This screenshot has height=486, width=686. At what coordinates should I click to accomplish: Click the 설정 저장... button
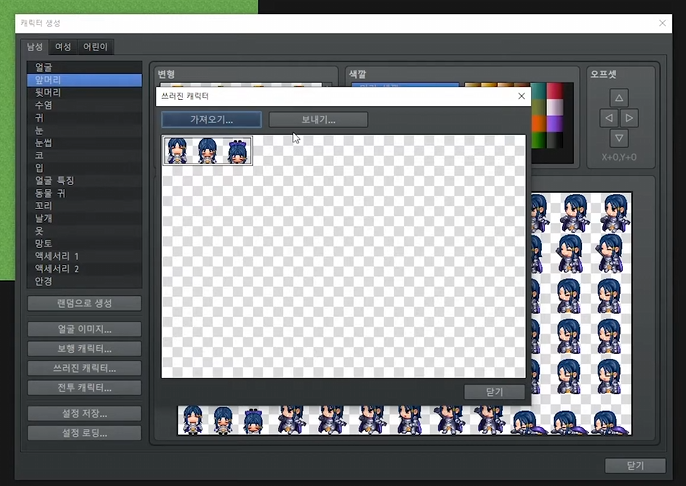pos(84,413)
